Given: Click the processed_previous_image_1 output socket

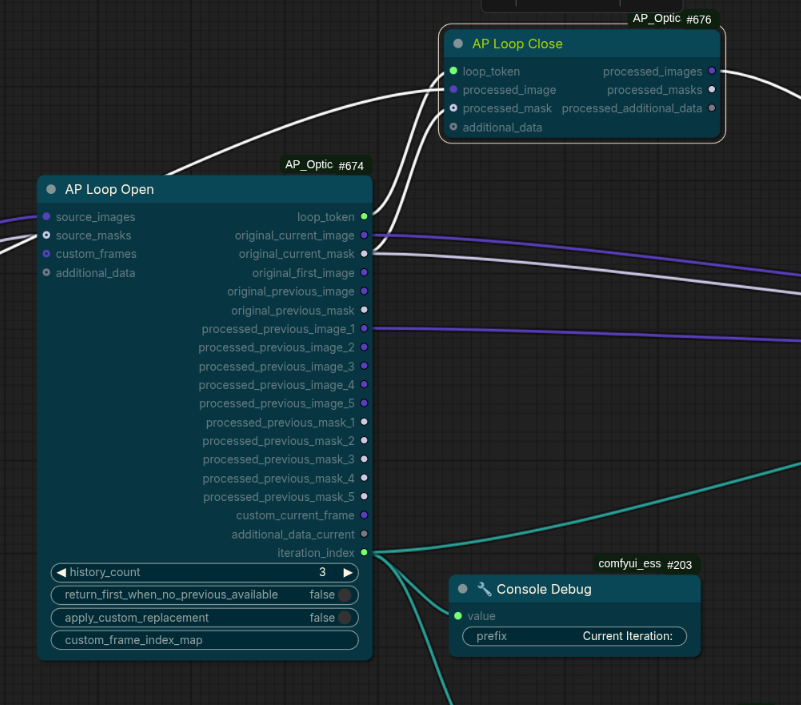Looking at the screenshot, I should (x=364, y=328).
